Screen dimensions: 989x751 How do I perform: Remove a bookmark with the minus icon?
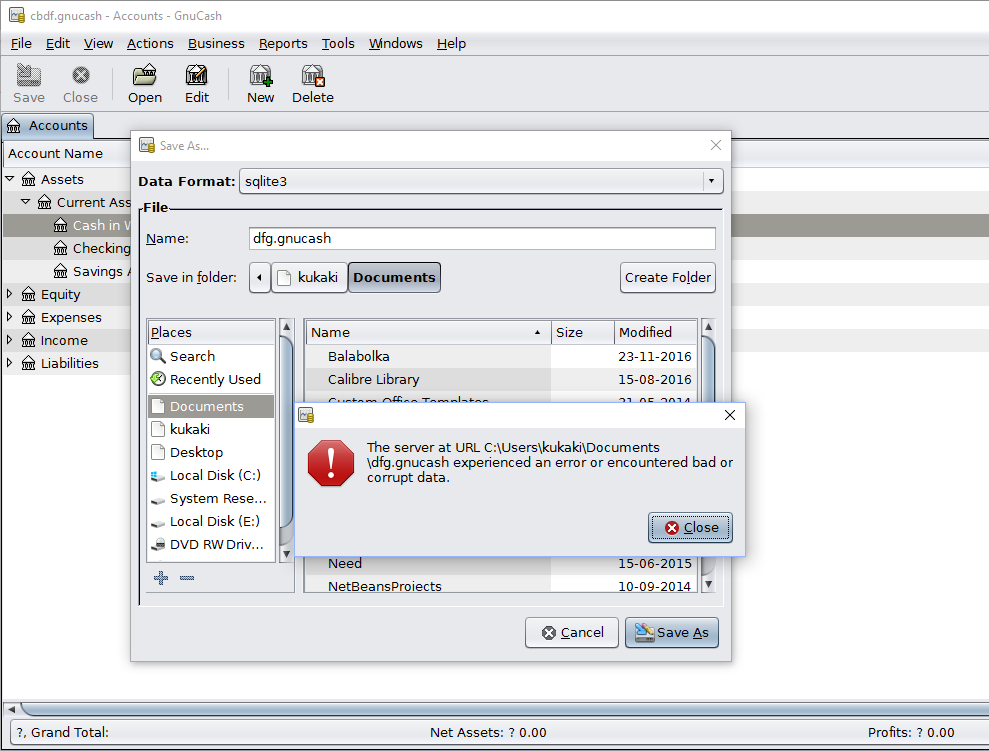pos(187,578)
